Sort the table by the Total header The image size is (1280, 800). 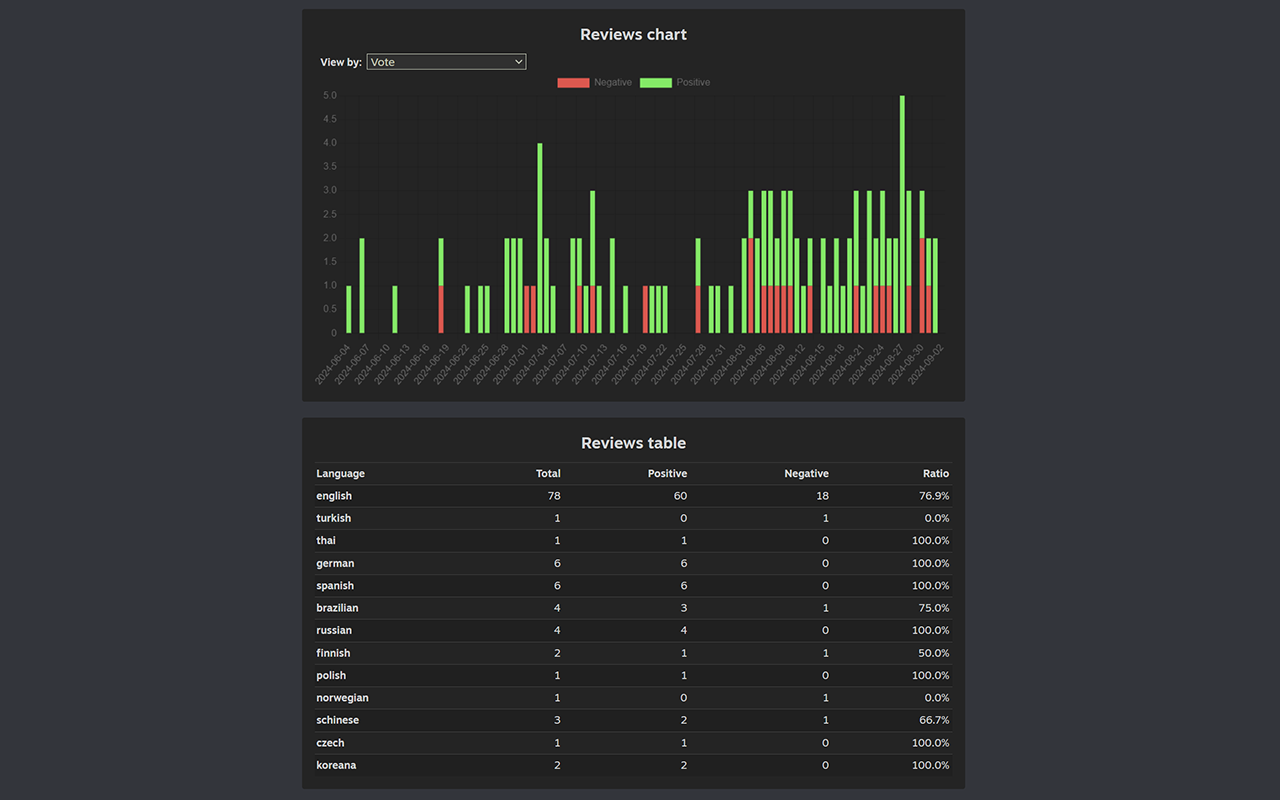[x=547, y=473]
